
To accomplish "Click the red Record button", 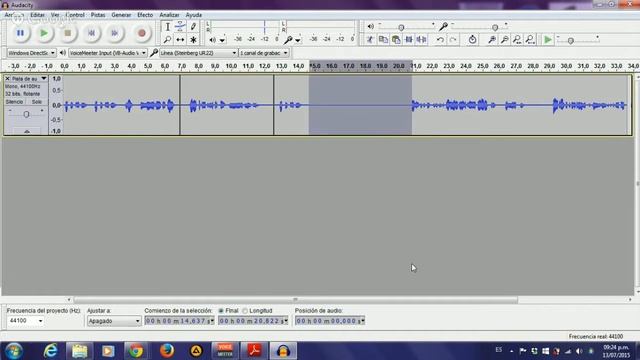I will click(x=142, y=33).
